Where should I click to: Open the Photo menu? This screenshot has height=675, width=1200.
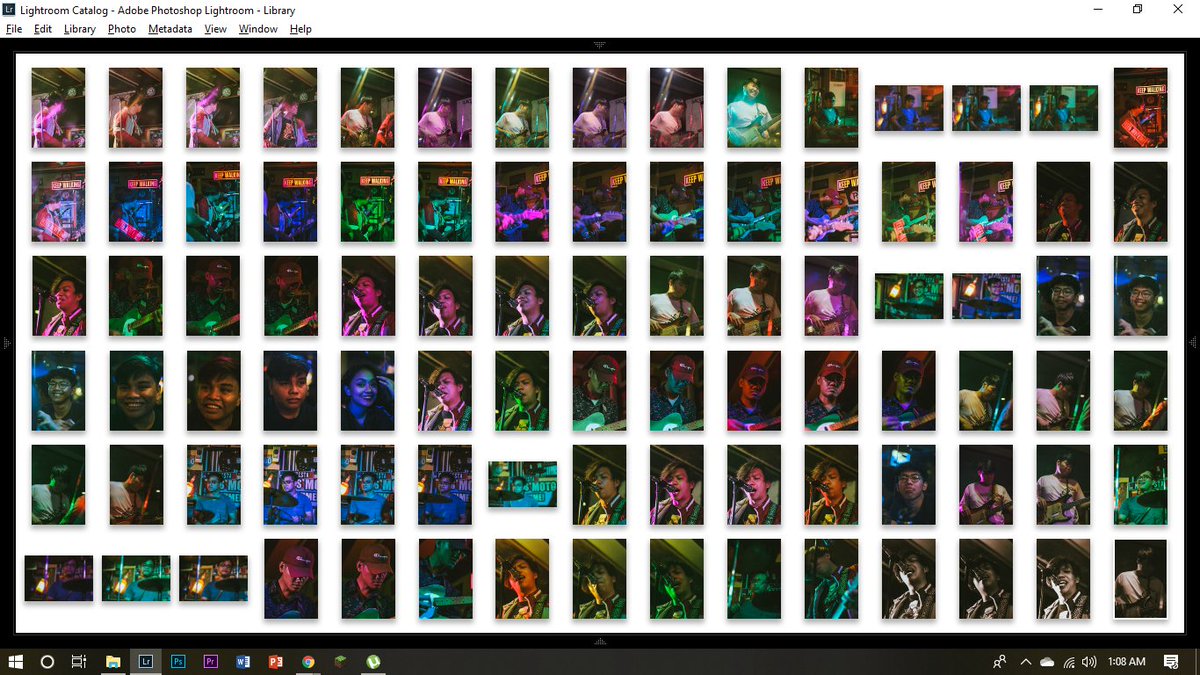[122, 29]
